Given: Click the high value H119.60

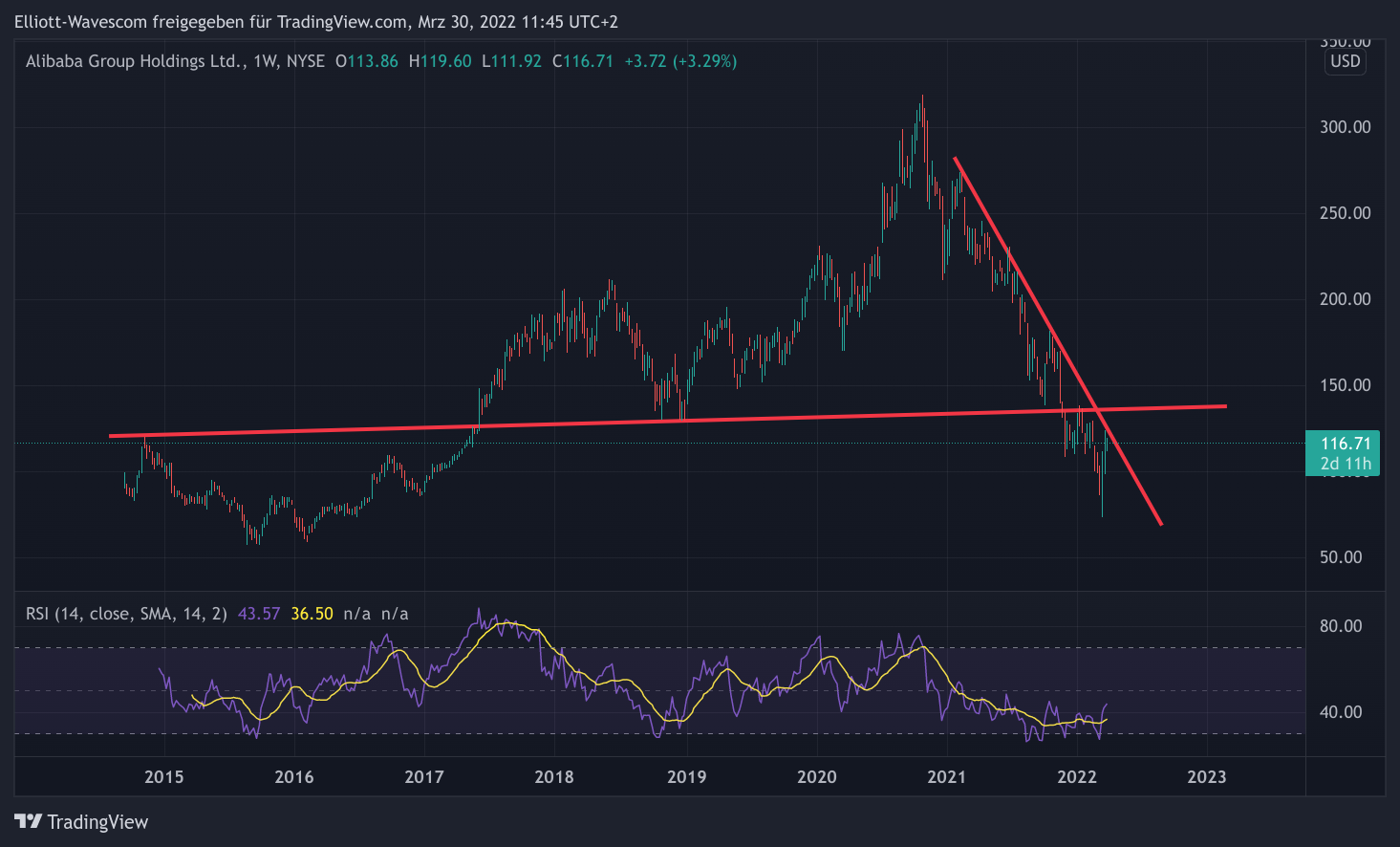Looking at the screenshot, I should (440, 61).
